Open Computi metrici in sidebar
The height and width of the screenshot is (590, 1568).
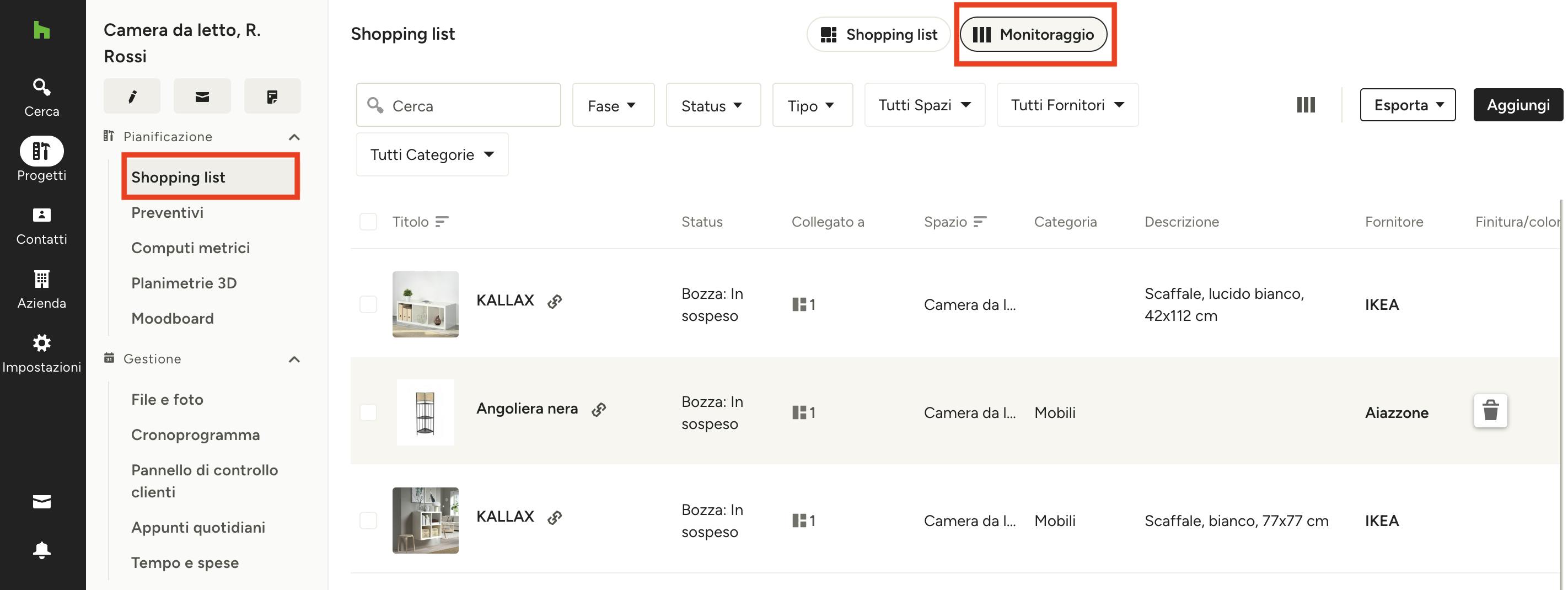coord(191,248)
